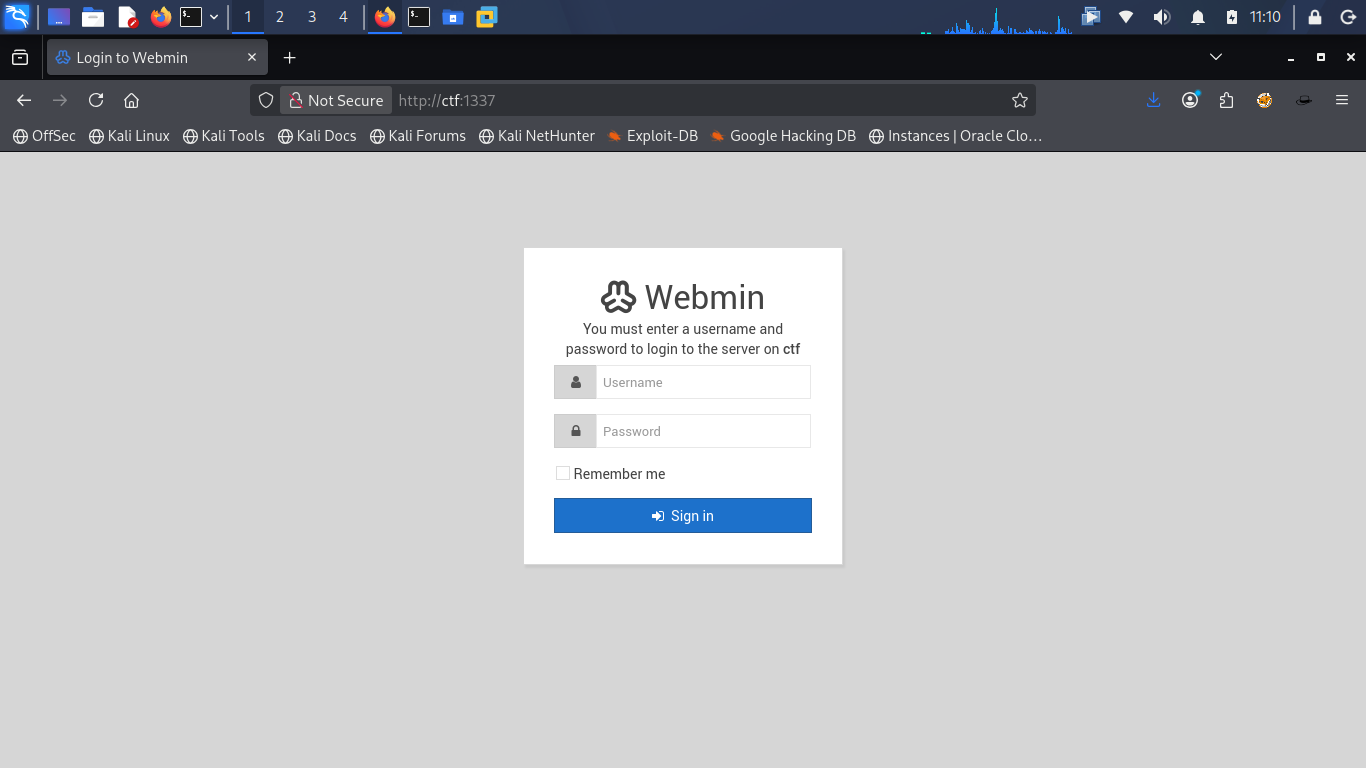Click the Webmin Username field

pyautogui.click(x=703, y=382)
